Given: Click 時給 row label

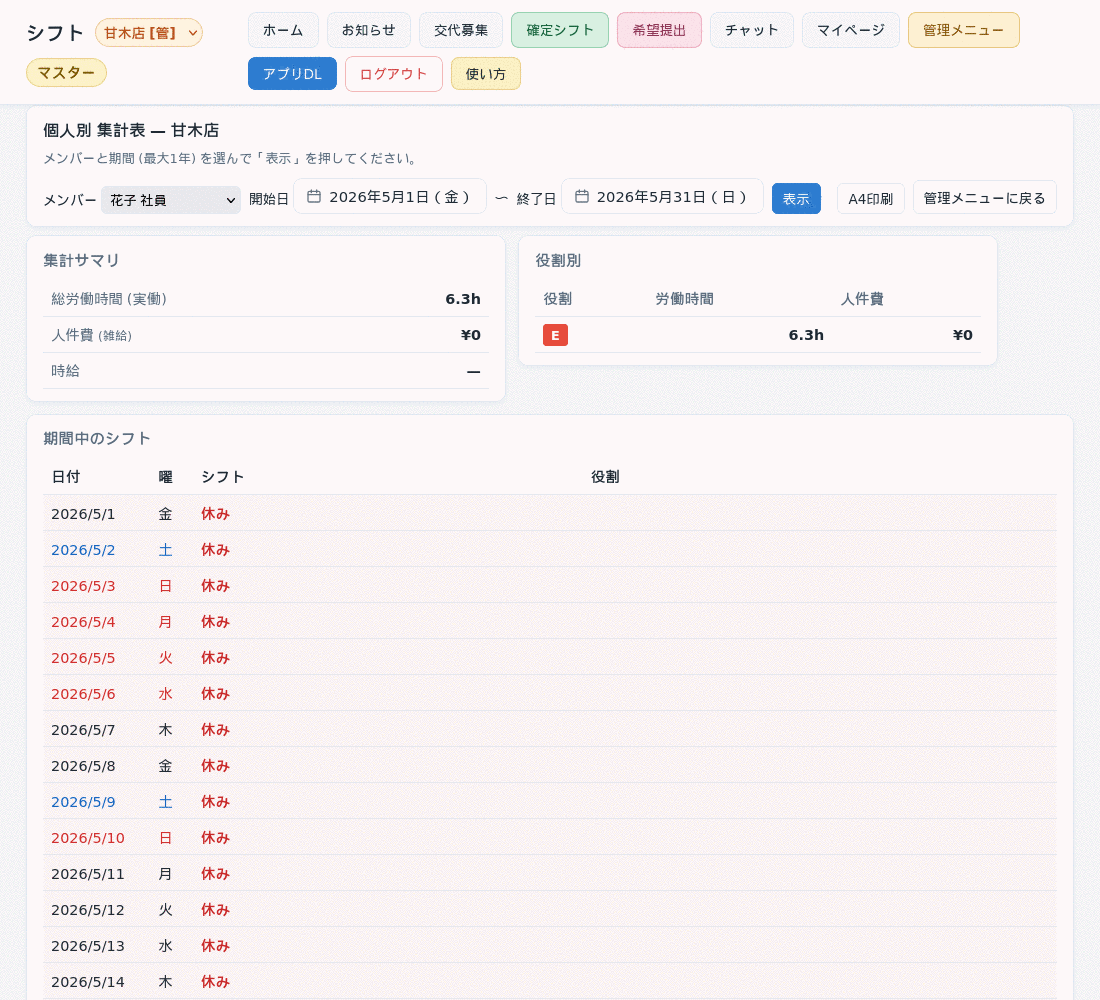Looking at the screenshot, I should pyautogui.click(x=65, y=371).
